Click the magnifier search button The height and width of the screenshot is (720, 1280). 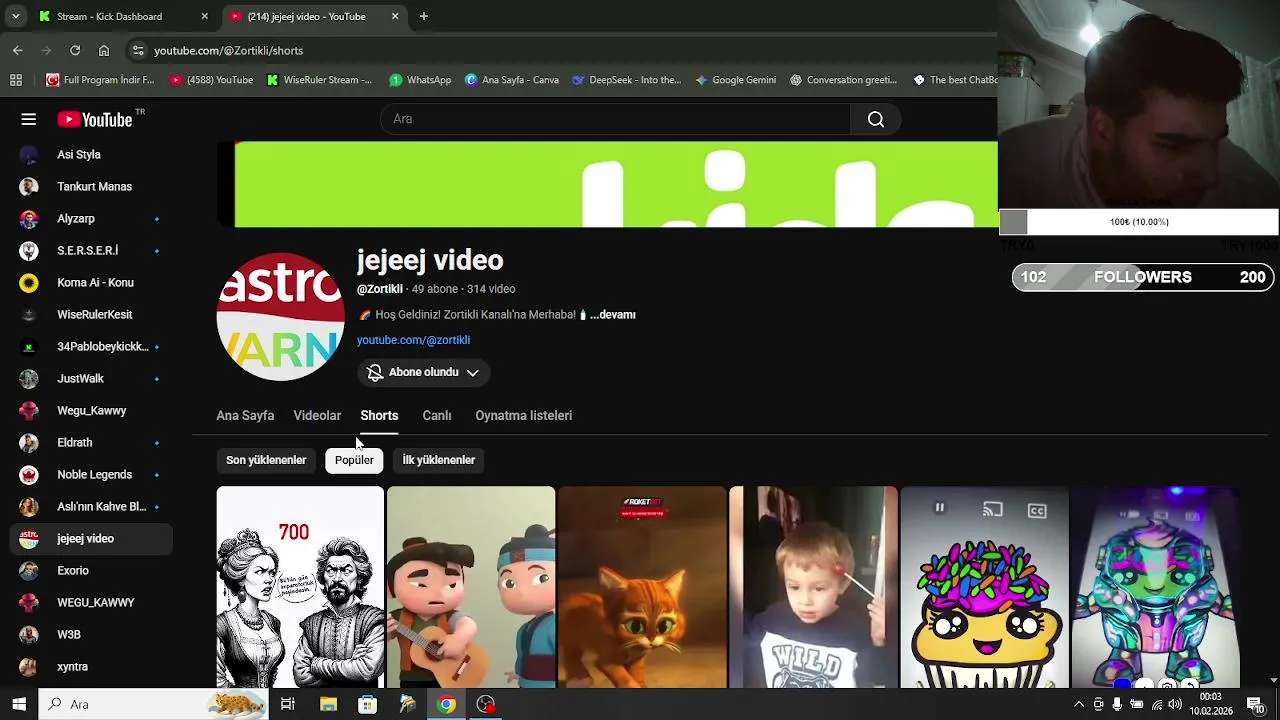(876, 119)
